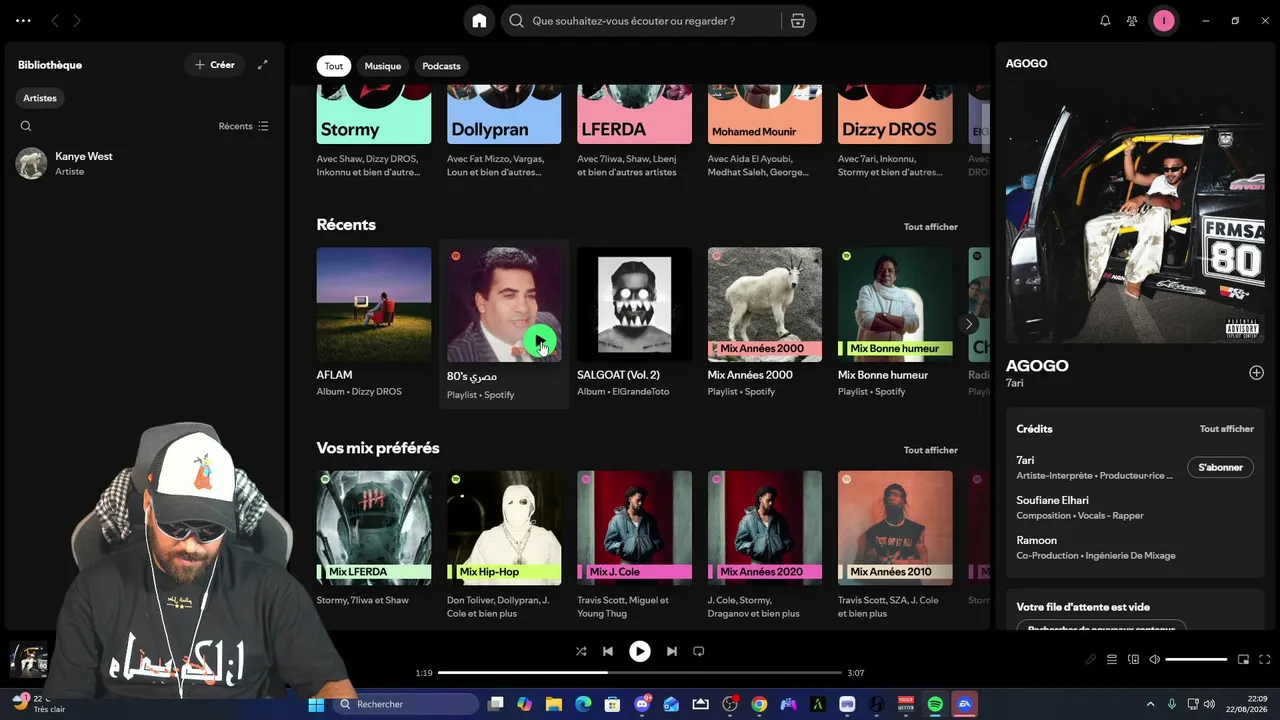Open the AGOGO track title link

1037,366
